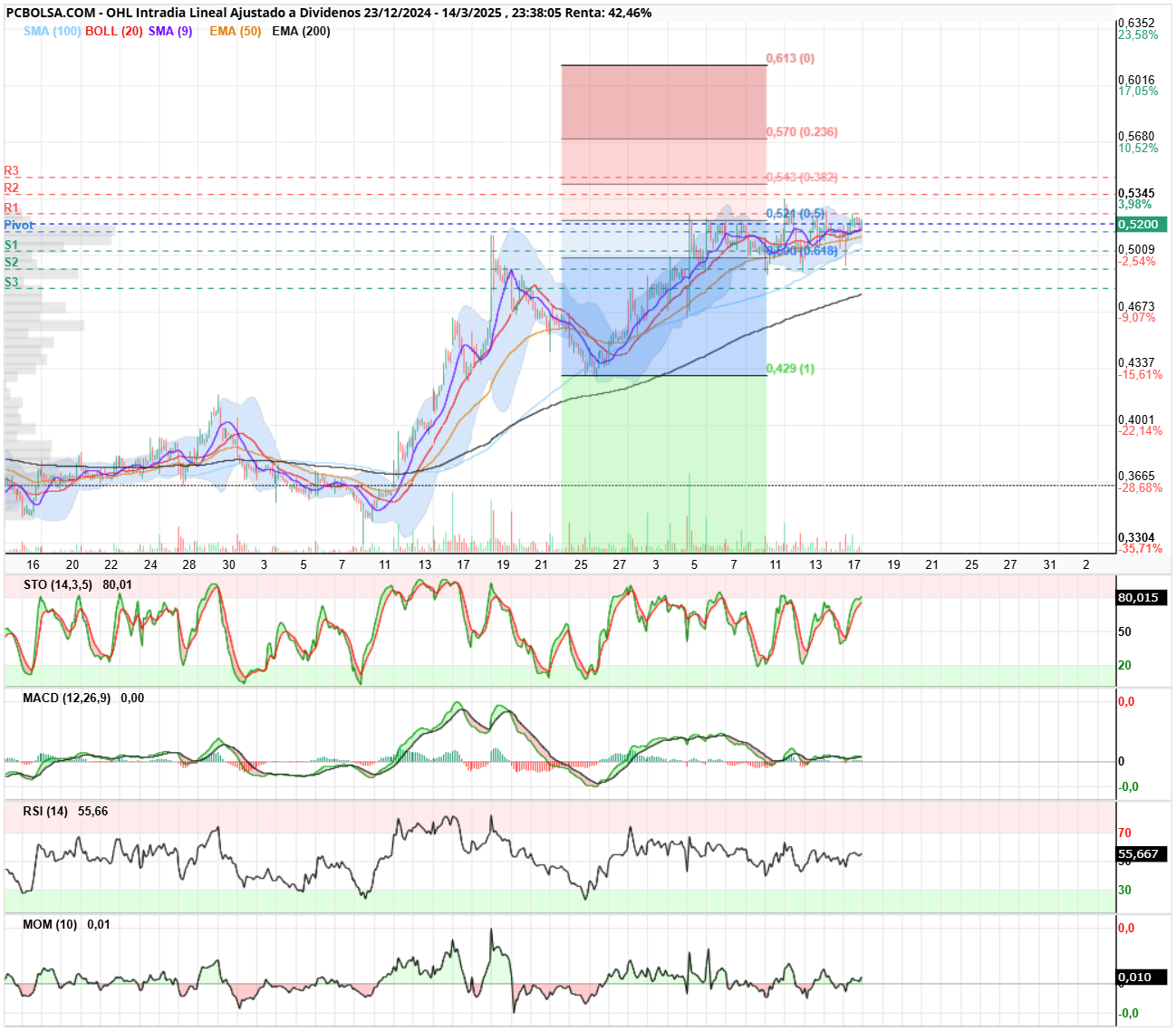Viewport: 1176px width, 1031px height.
Task: Click the STO (14,3,5) indicator title
Action: (x=58, y=585)
